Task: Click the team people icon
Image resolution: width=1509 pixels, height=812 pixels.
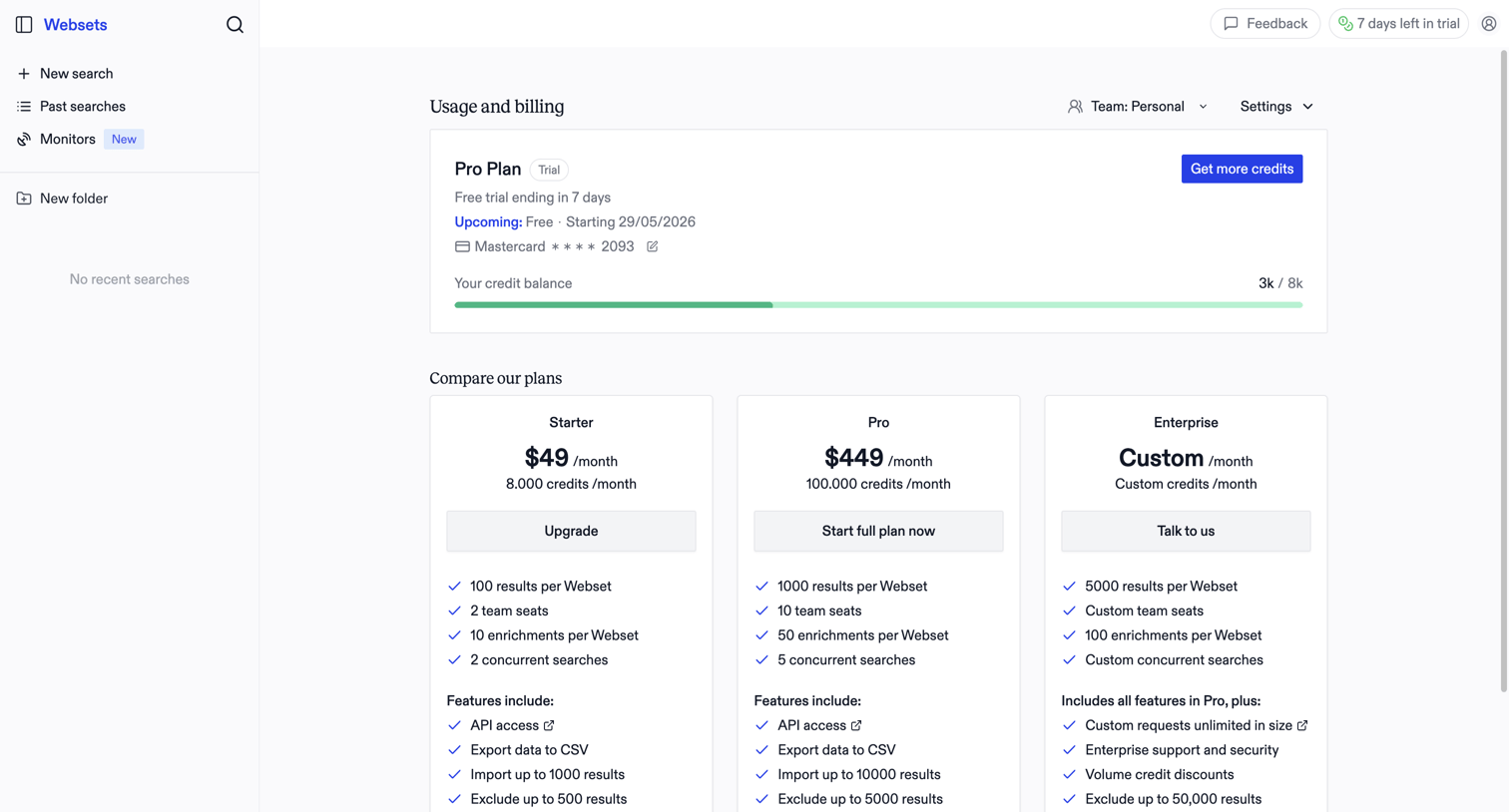Action: (x=1075, y=107)
